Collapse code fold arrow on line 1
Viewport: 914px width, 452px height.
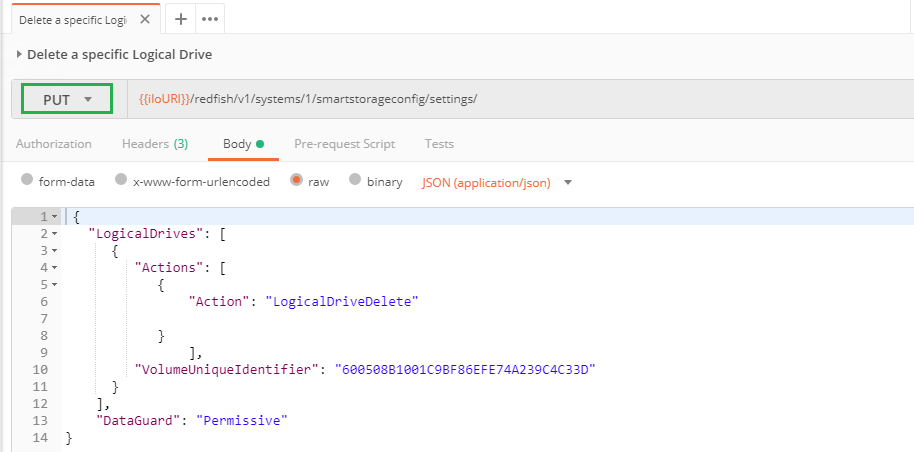pyautogui.click(x=54, y=217)
